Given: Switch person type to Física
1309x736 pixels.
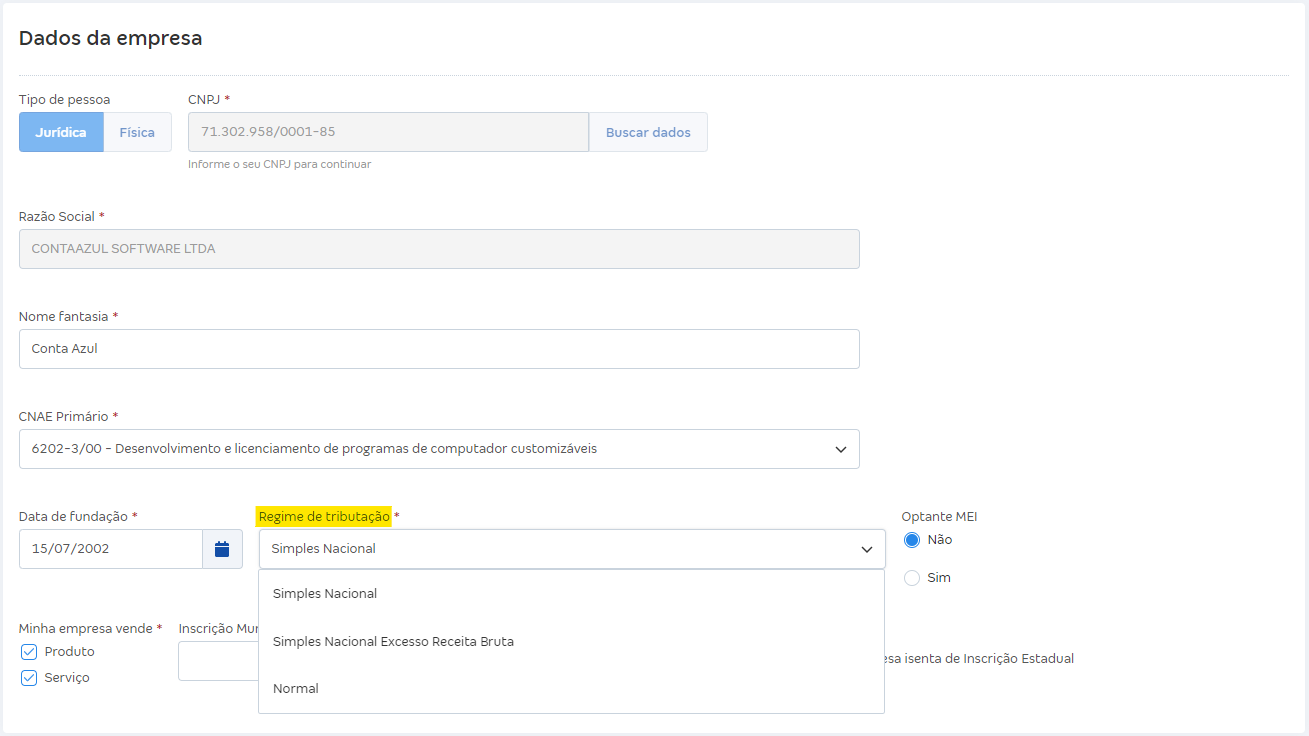Looking at the screenshot, I should coord(137,132).
